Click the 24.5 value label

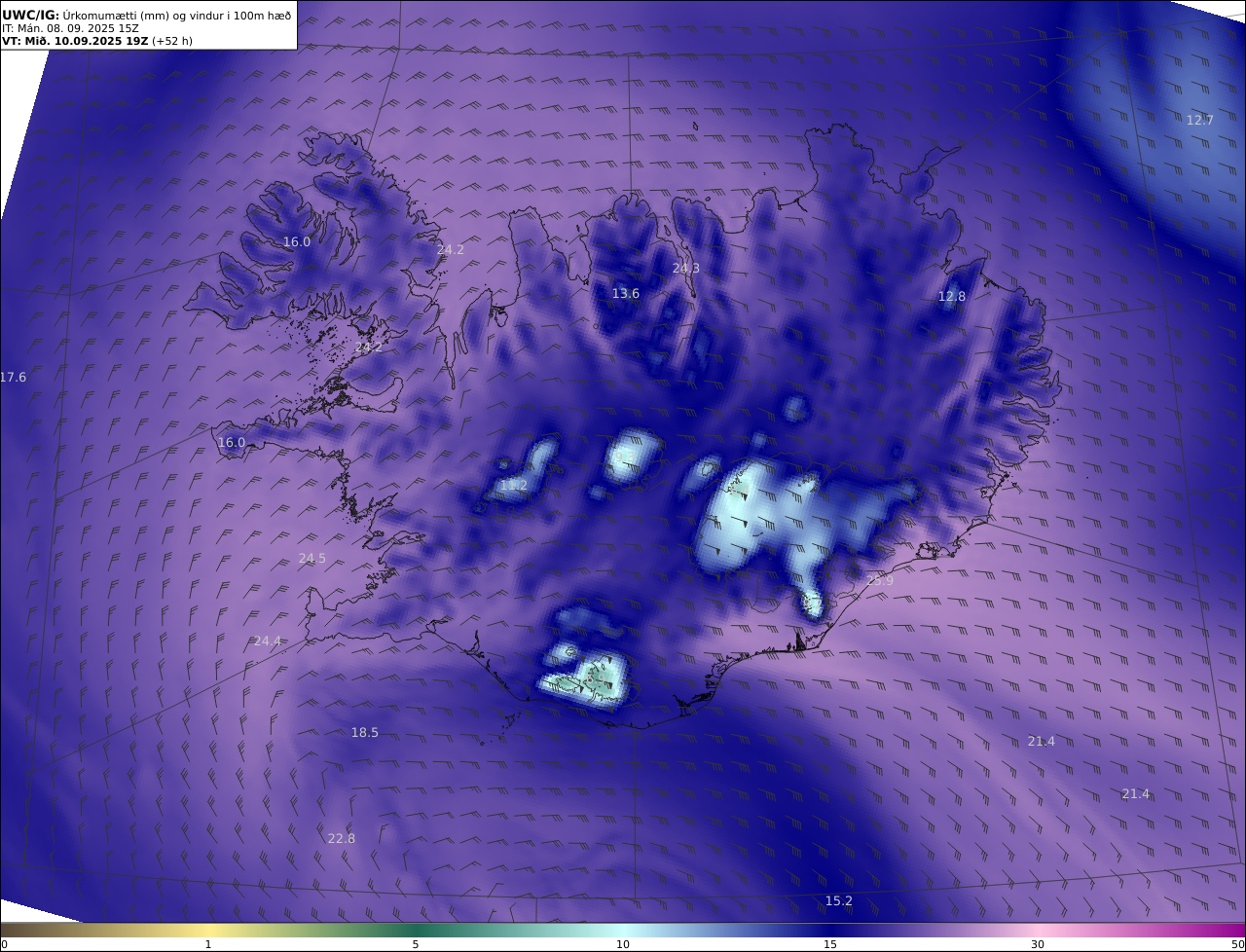pyautogui.click(x=312, y=558)
